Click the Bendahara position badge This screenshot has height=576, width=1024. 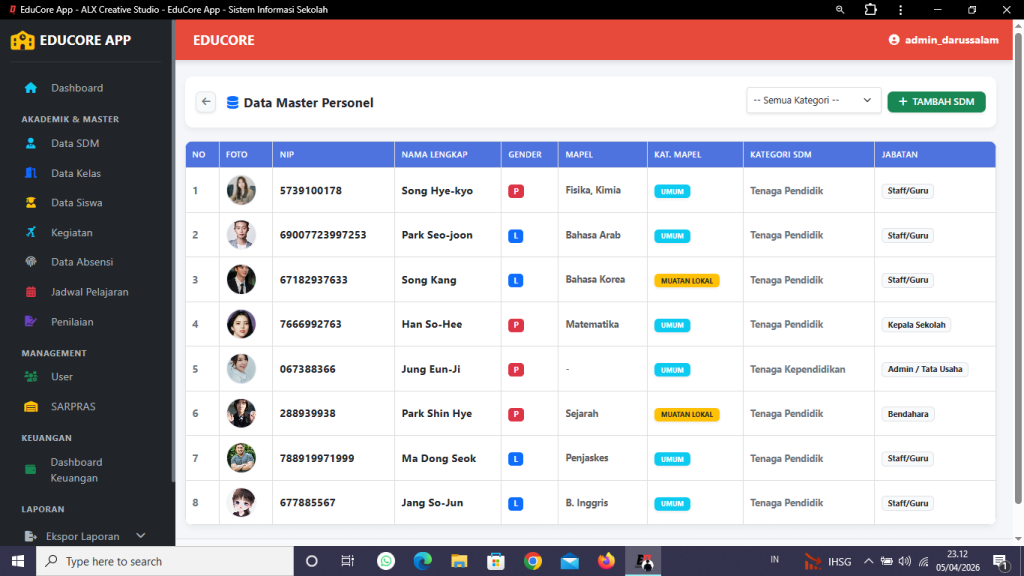(x=908, y=414)
